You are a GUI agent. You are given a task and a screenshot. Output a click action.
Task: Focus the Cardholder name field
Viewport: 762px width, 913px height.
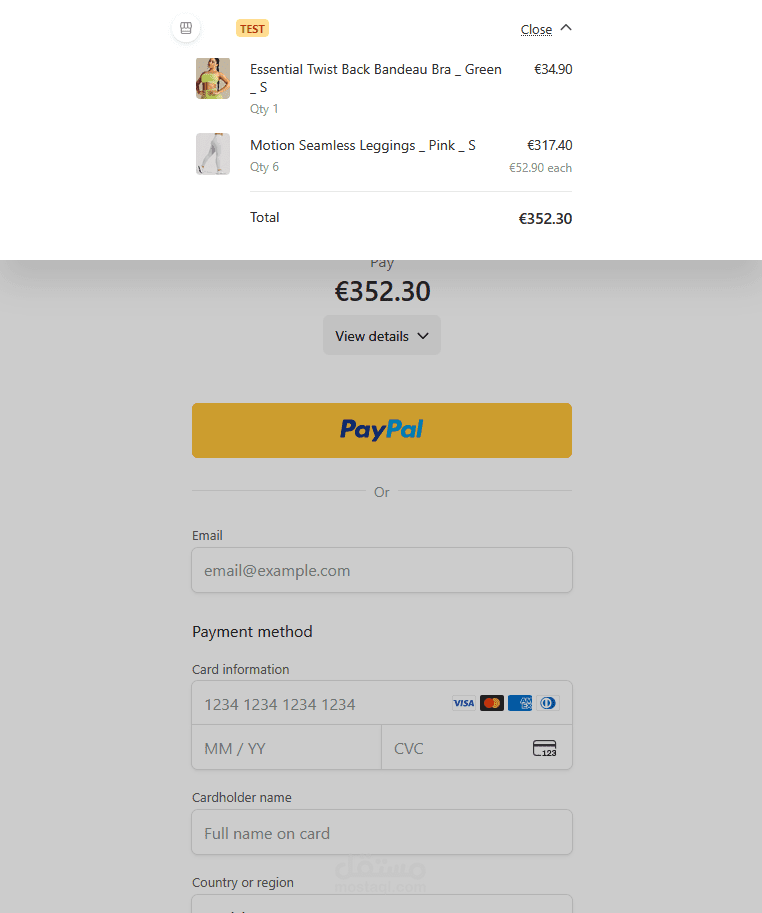[381, 833]
